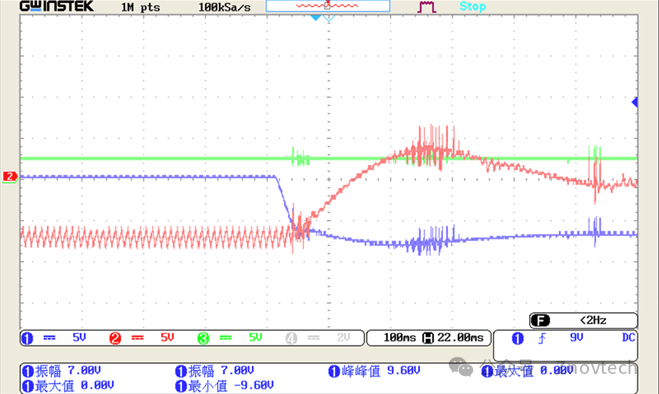Select the blue trigger level arrow marker
659x394 pixels.
[635, 102]
